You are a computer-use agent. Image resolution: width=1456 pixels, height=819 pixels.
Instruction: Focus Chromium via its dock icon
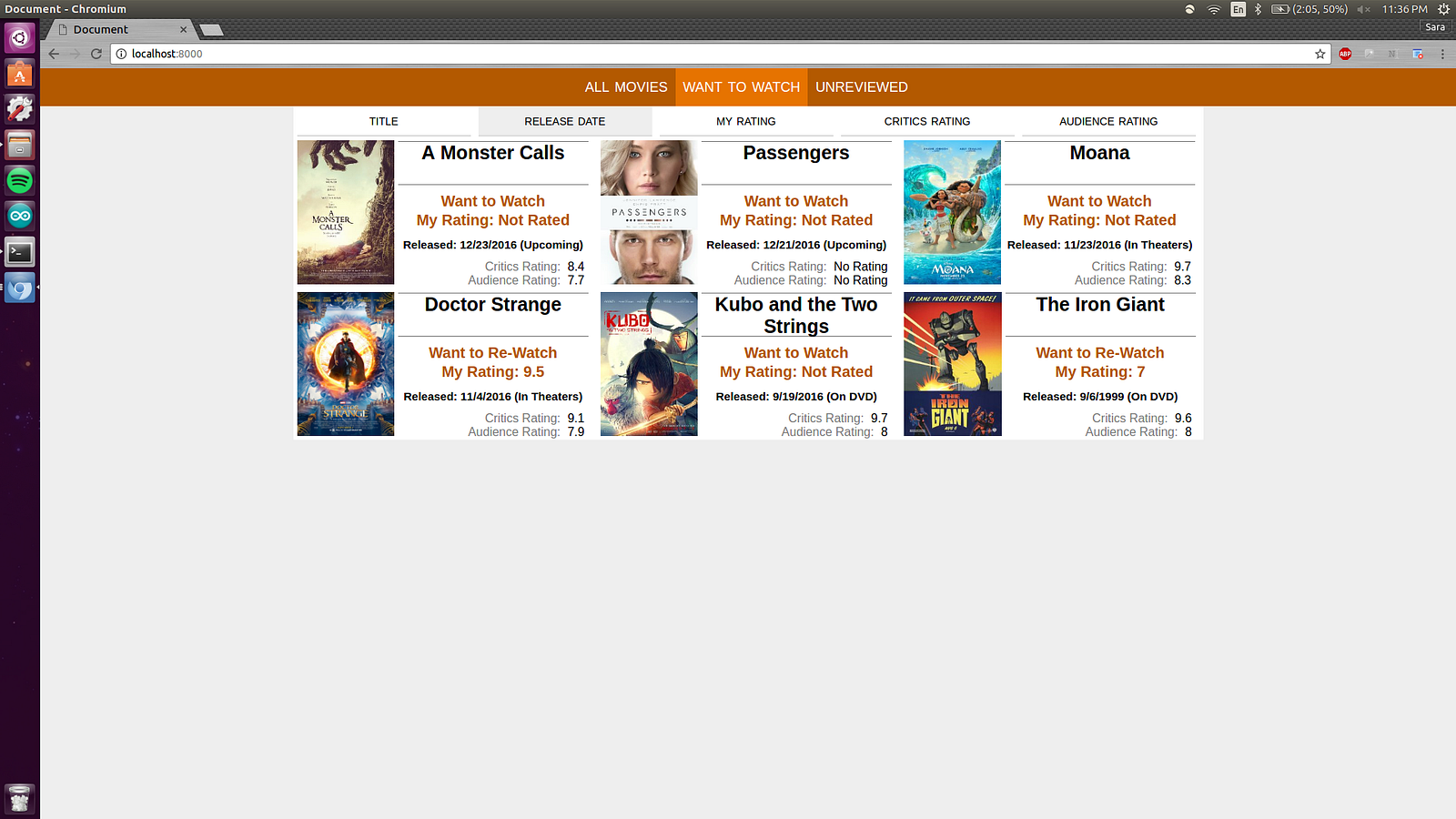20,288
